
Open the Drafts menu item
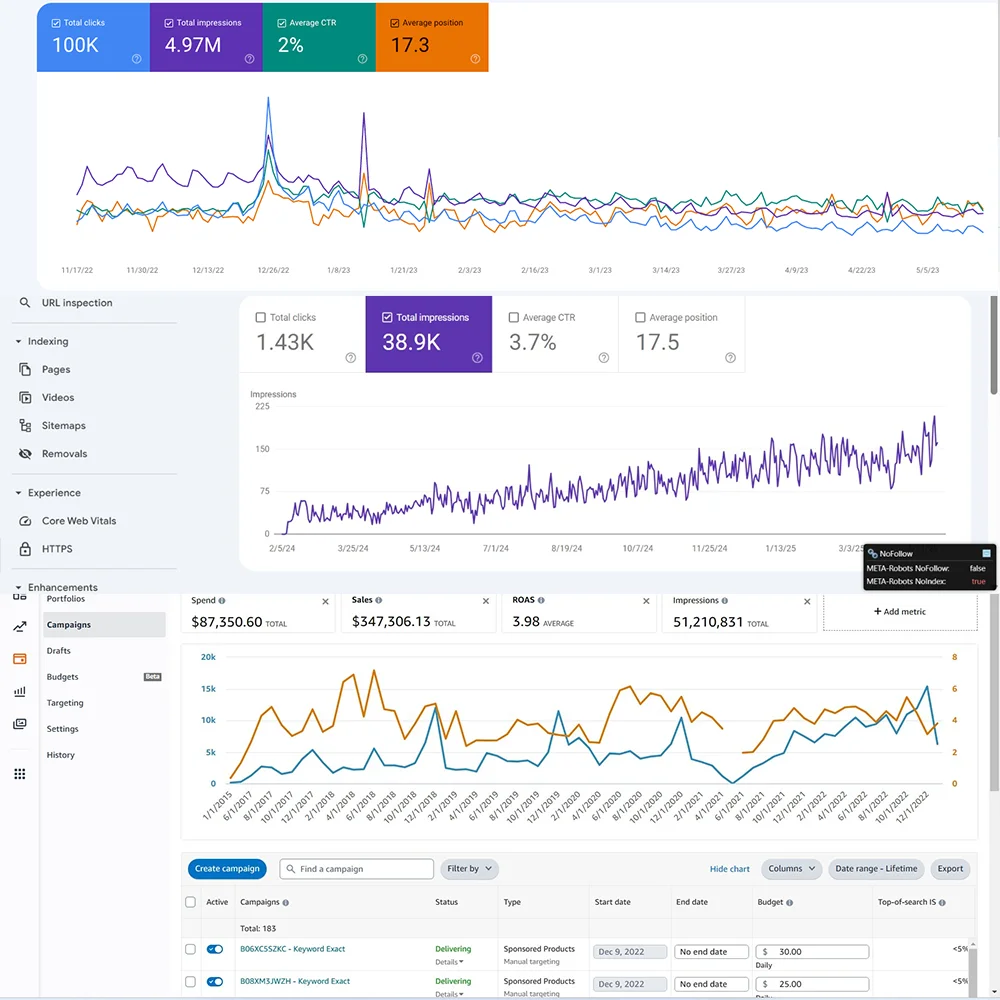coord(59,651)
